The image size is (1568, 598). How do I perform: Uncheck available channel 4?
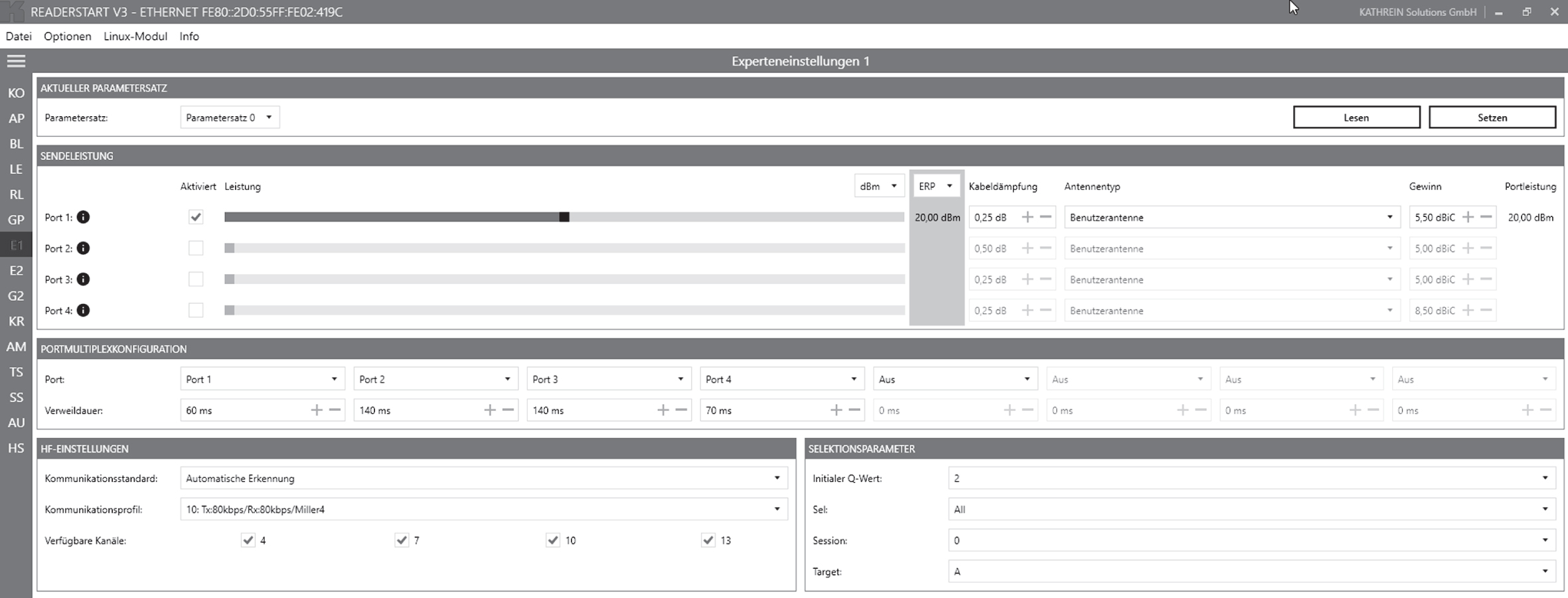(x=248, y=540)
